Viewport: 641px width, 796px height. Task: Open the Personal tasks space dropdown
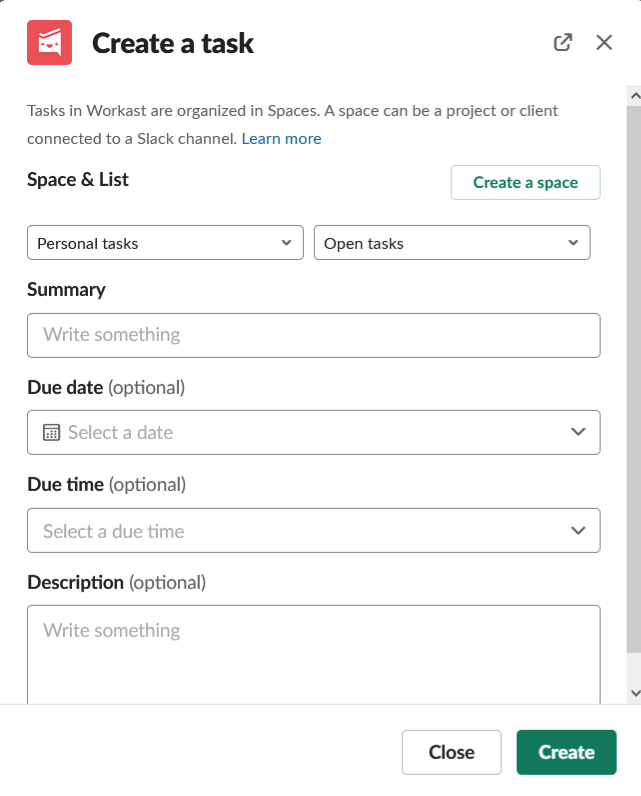(165, 243)
